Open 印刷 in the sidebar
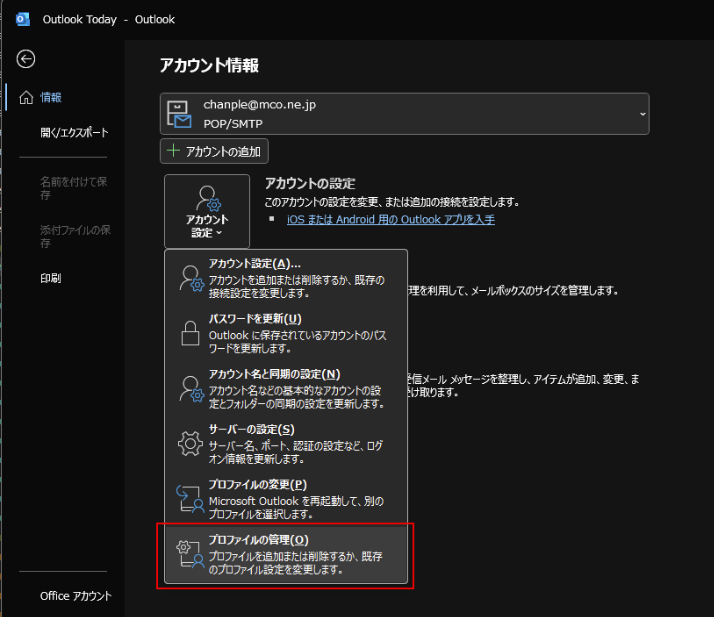The image size is (714, 617). pos(51,278)
